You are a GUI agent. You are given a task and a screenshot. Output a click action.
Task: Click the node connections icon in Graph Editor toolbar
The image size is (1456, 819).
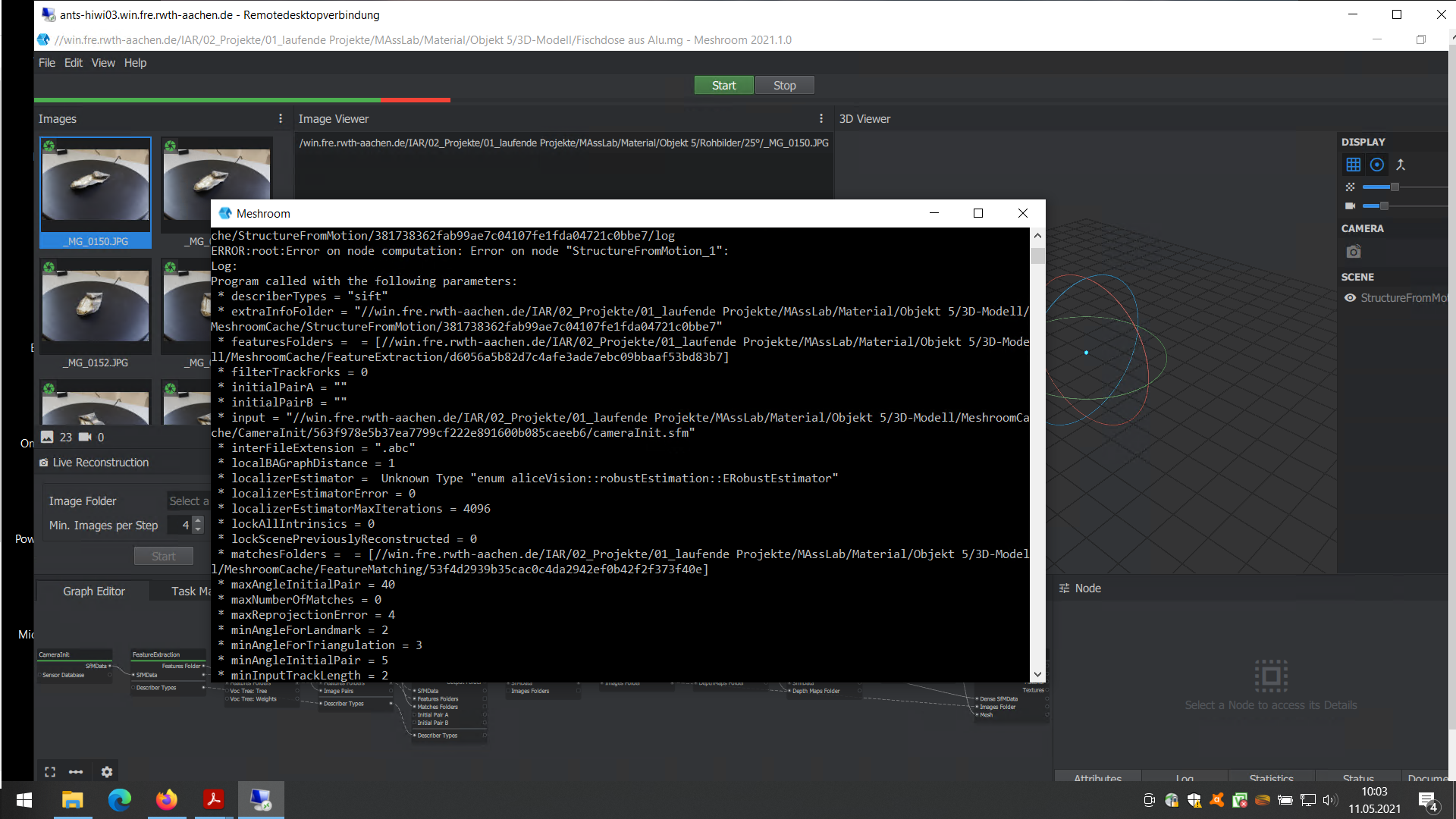click(x=76, y=771)
